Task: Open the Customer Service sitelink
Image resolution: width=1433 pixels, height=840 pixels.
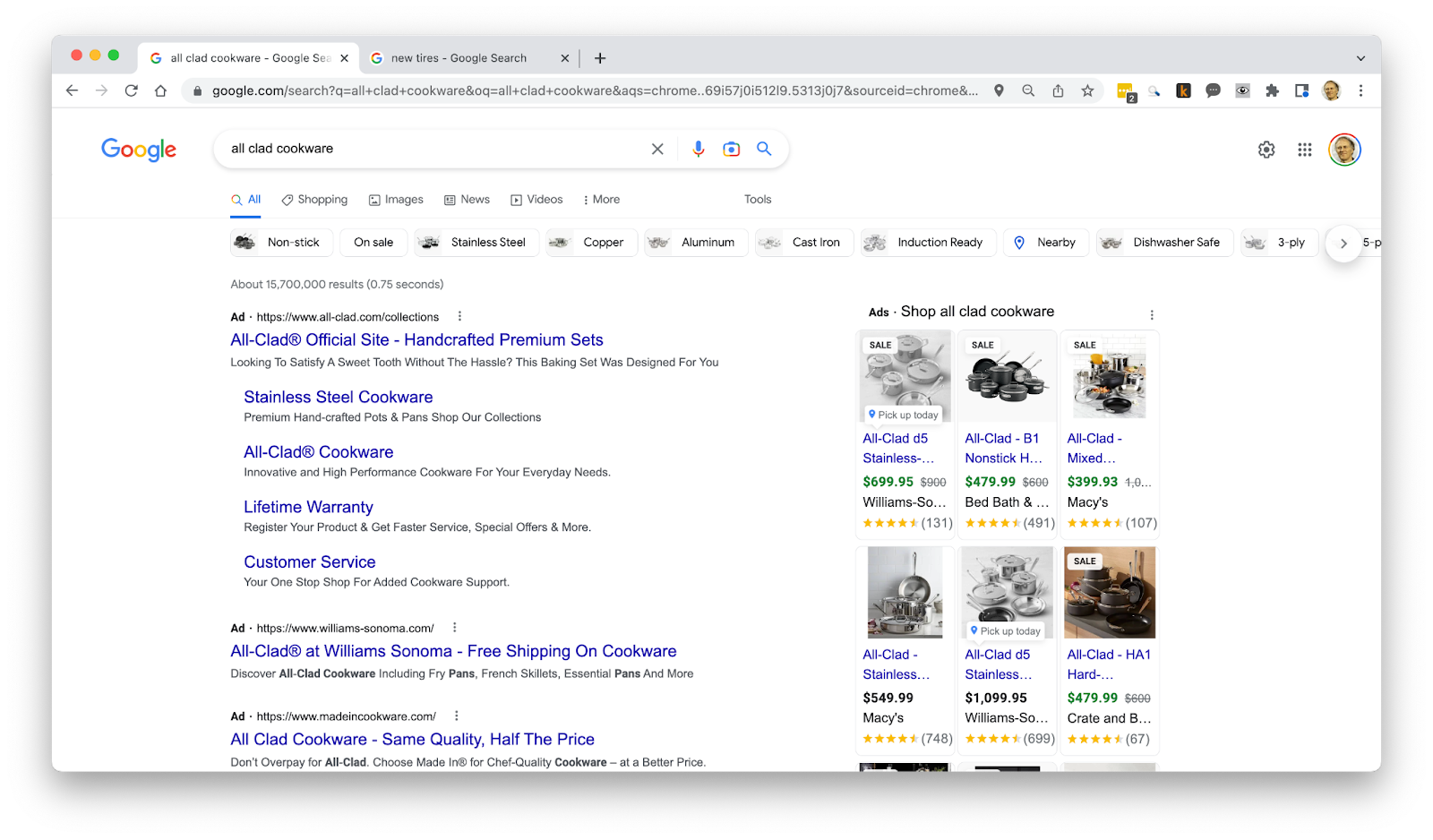Action: click(310, 561)
